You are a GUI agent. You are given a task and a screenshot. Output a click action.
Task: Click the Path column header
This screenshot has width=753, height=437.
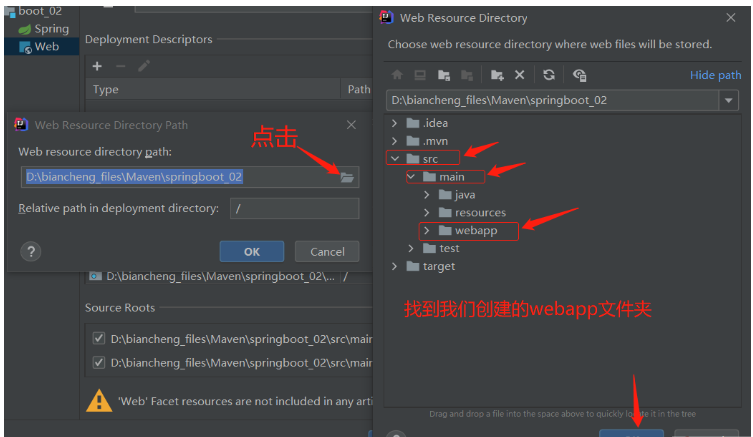pyautogui.click(x=359, y=89)
